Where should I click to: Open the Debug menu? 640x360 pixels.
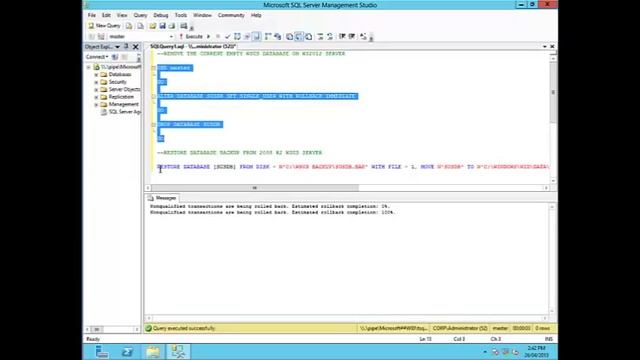(x=161, y=15)
